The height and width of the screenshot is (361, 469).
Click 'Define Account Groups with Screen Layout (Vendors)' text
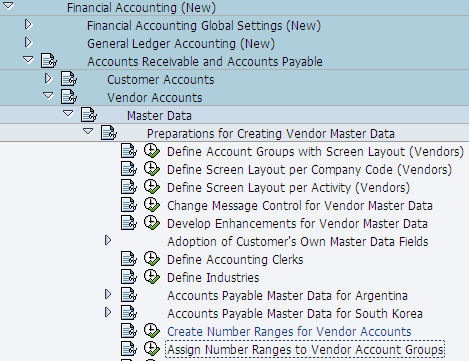315,152
